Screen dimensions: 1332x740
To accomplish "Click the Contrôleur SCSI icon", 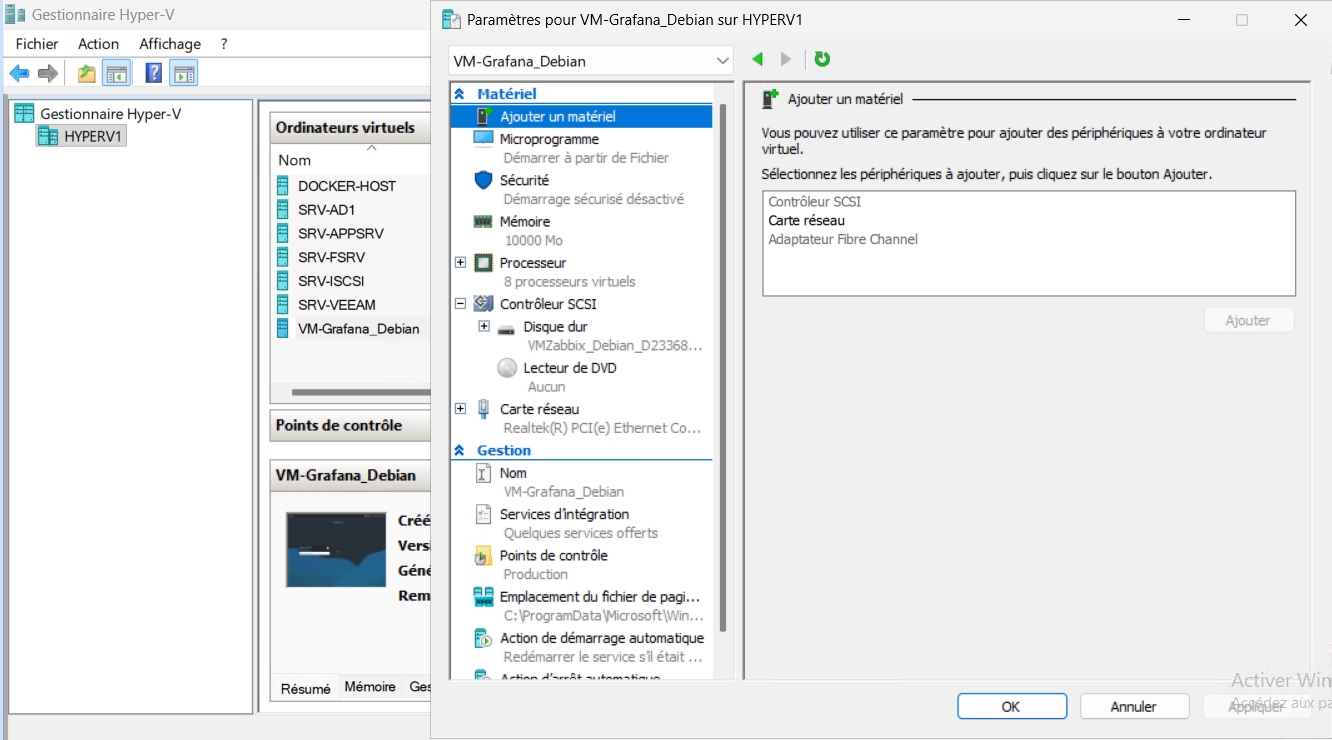I will coord(483,304).
